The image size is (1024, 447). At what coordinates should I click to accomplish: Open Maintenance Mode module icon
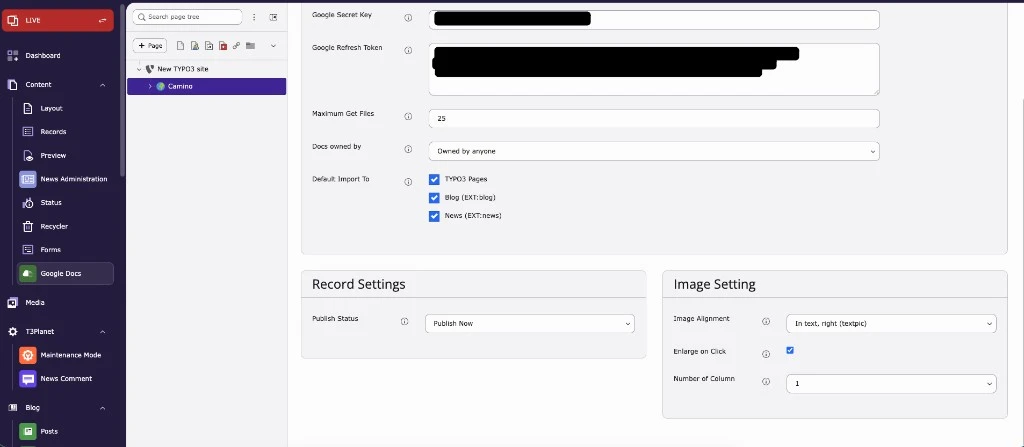pos(28,356)
